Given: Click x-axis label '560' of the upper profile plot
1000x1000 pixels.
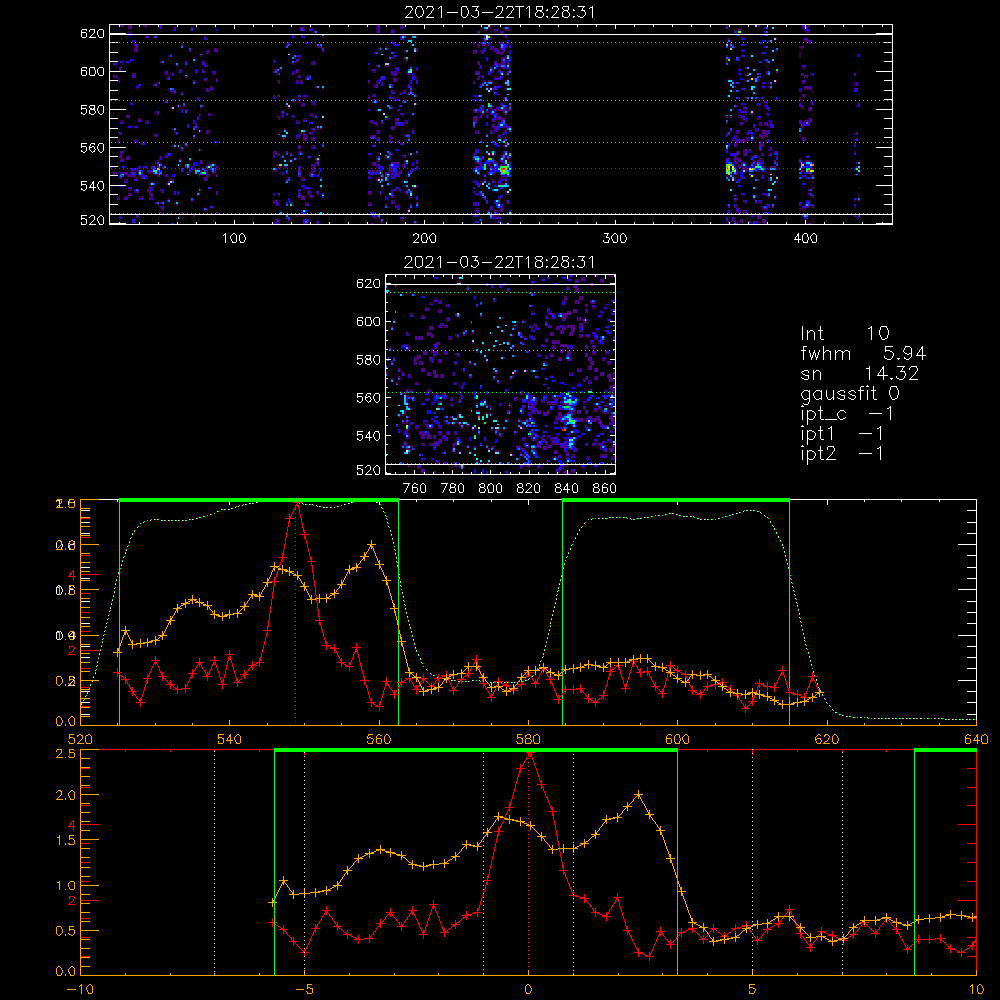Looking at the screenshot, I should [379, 740].
